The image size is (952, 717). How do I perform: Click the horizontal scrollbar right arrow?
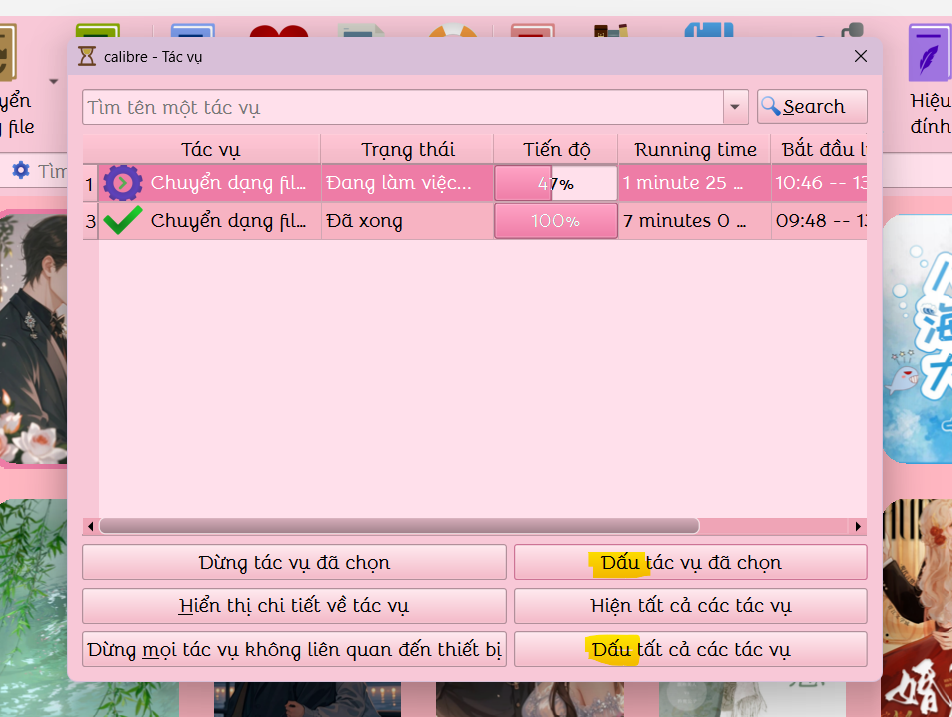[x=858, y=526]
